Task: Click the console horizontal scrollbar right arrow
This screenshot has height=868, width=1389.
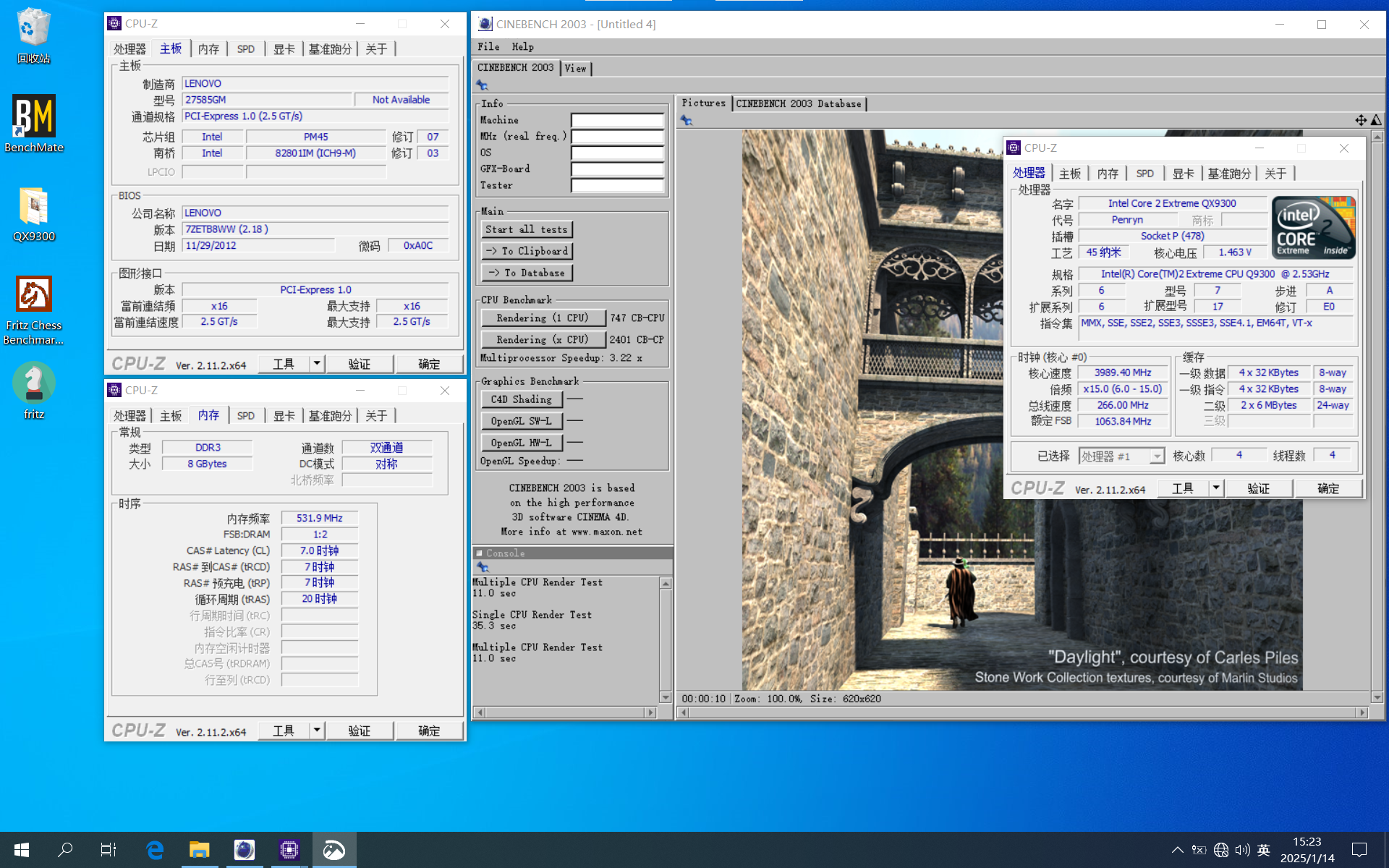Action: tap(650, 712)
